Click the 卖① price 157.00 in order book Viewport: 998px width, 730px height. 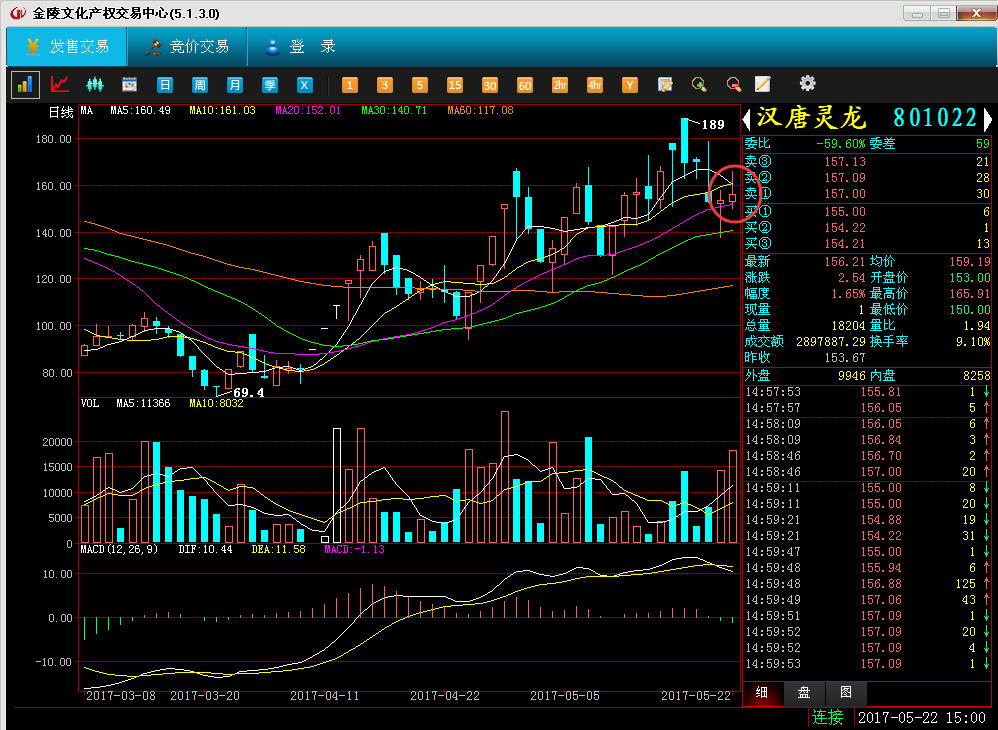click(x=845, y=193)
